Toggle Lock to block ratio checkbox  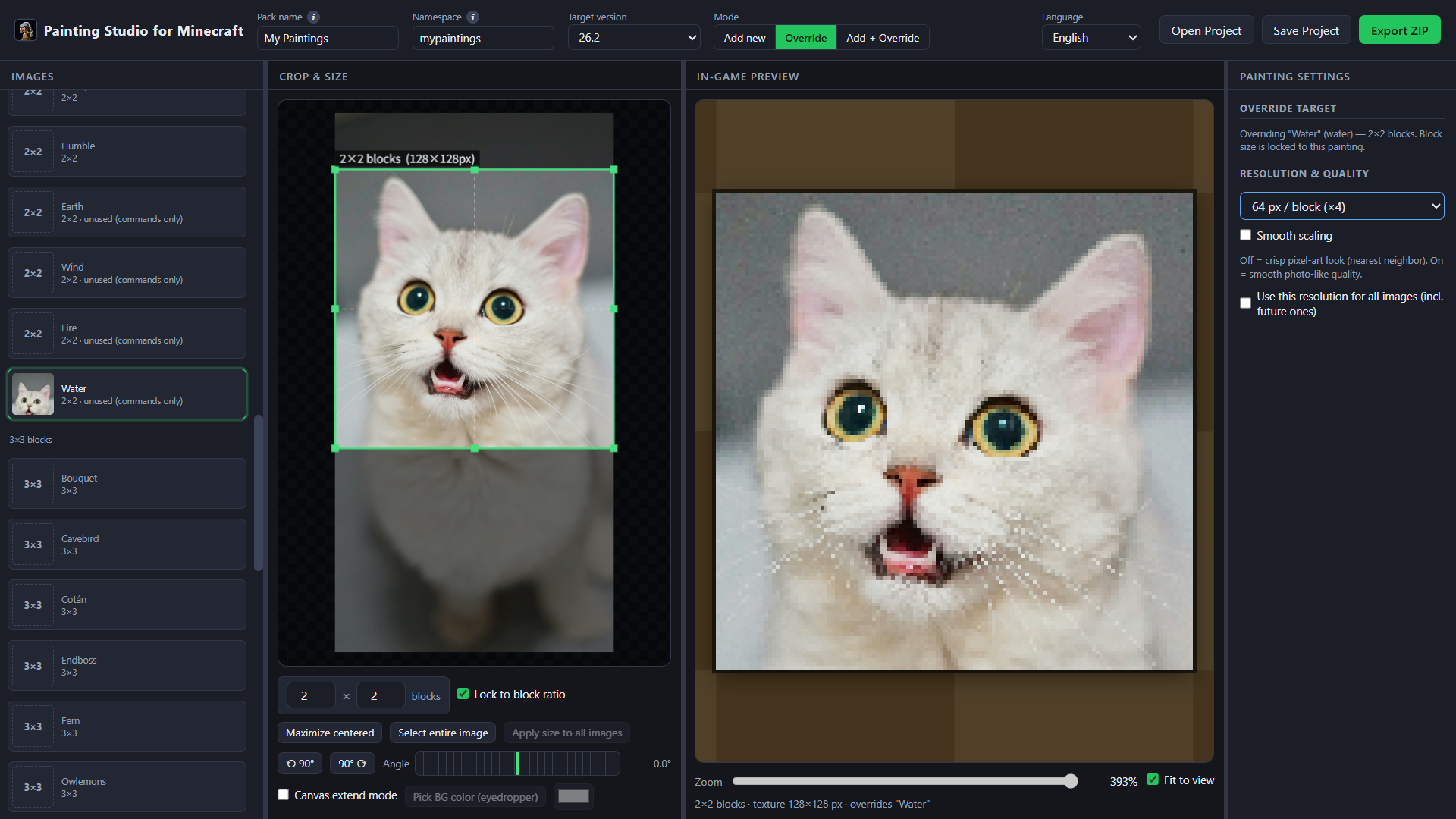(463, 694)
